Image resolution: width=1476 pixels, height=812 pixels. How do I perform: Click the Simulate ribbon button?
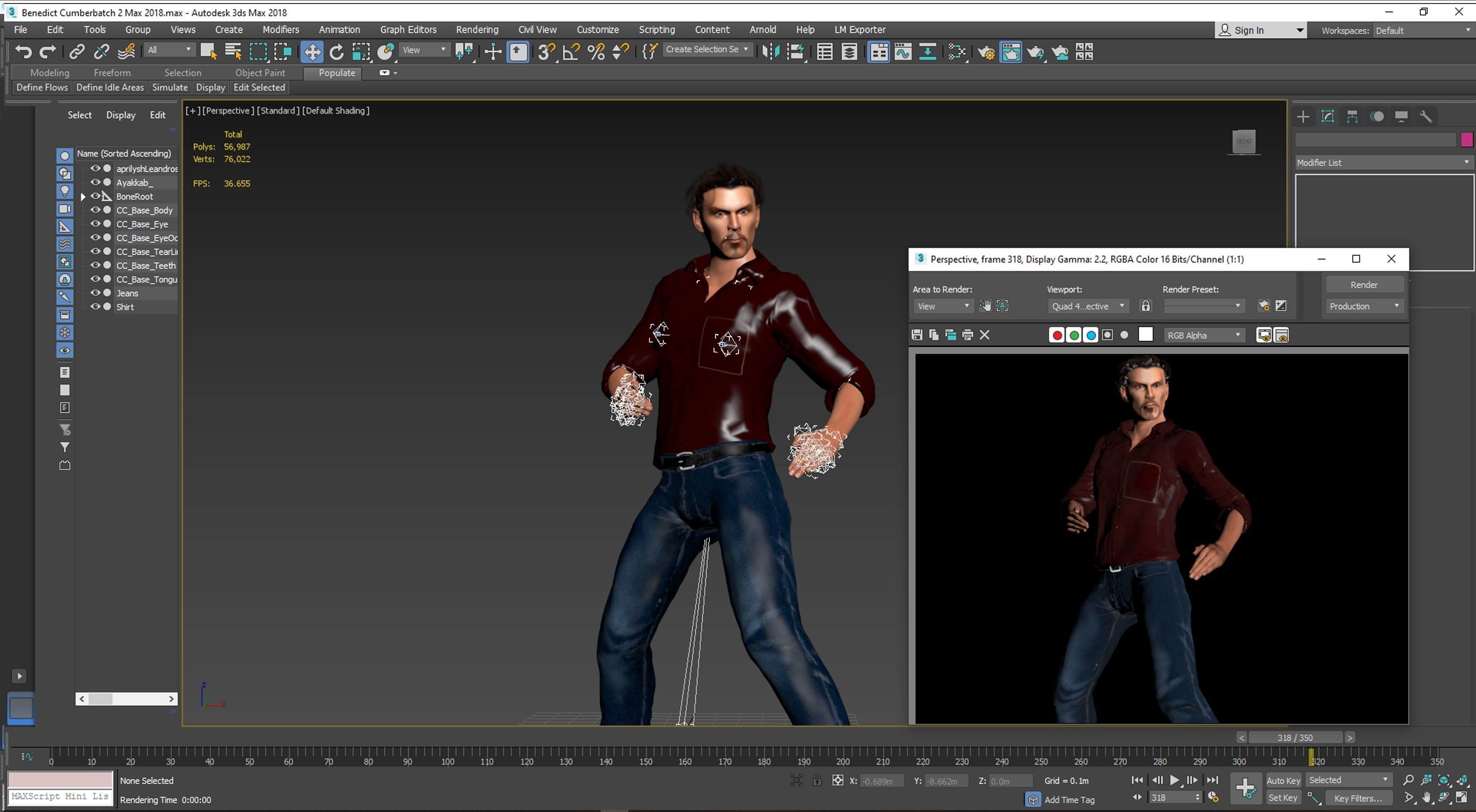[170, 88]
